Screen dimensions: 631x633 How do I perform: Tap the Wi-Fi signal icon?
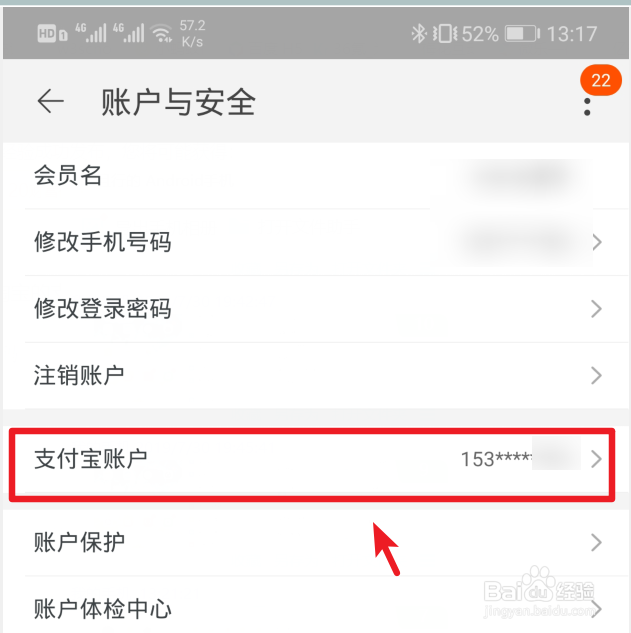(161, 33)
